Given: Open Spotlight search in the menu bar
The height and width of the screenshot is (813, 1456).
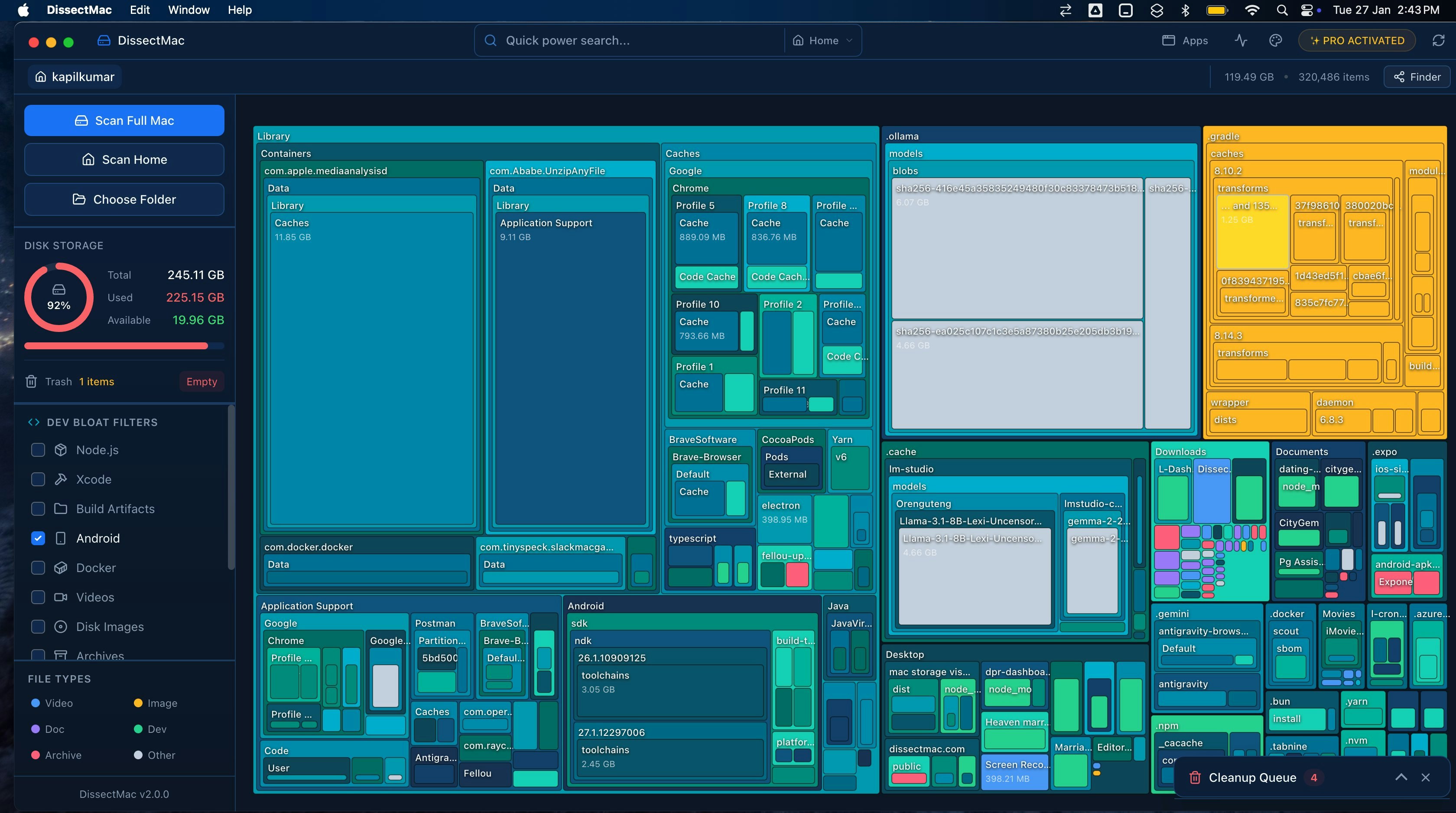Looking at the screenshot, I should coord(1282,10).
